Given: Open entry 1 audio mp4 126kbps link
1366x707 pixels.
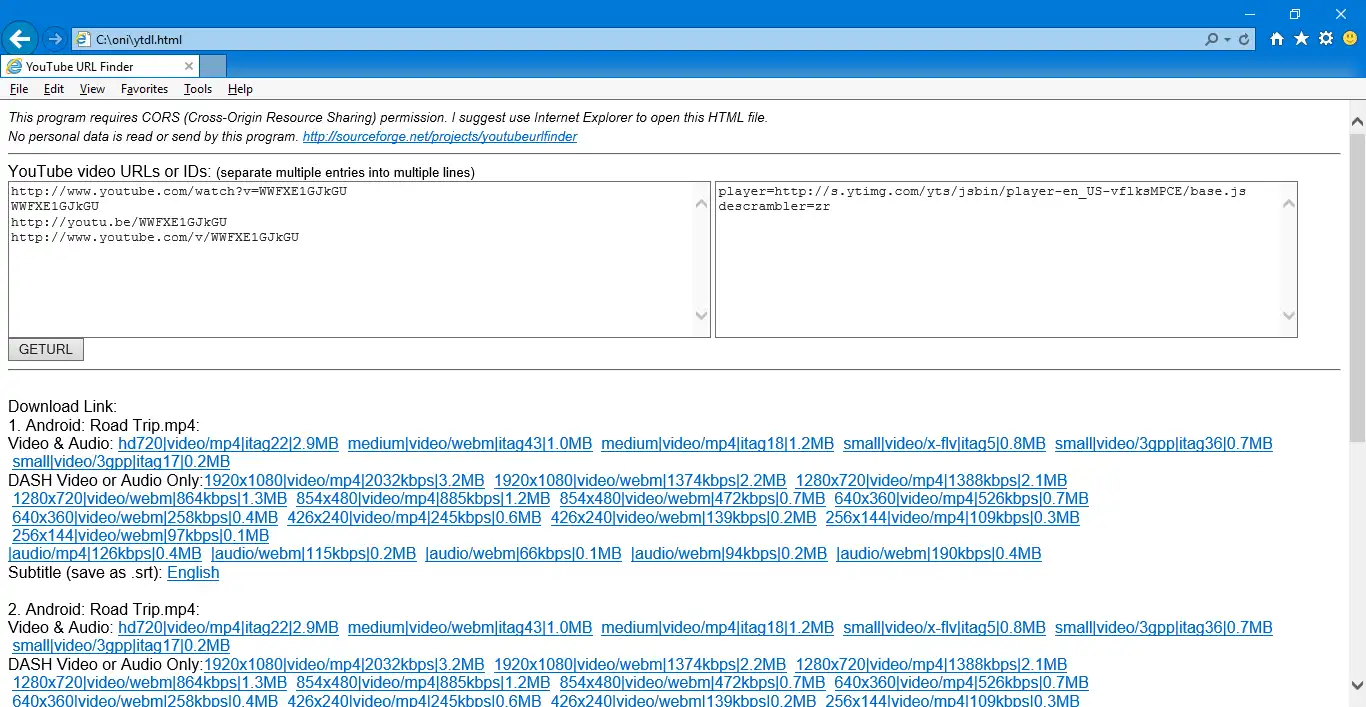Looking at the screenshot, I should (x=105, y=553).
